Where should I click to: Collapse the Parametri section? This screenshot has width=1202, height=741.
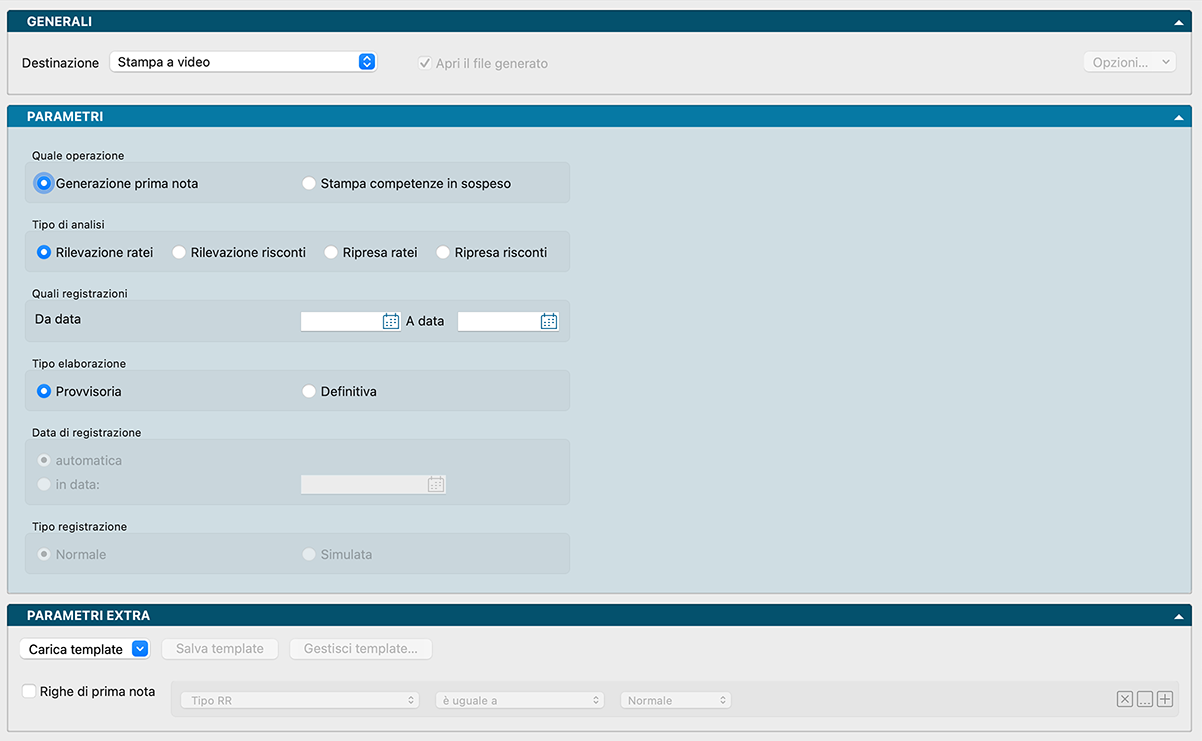coord(1179,117)
